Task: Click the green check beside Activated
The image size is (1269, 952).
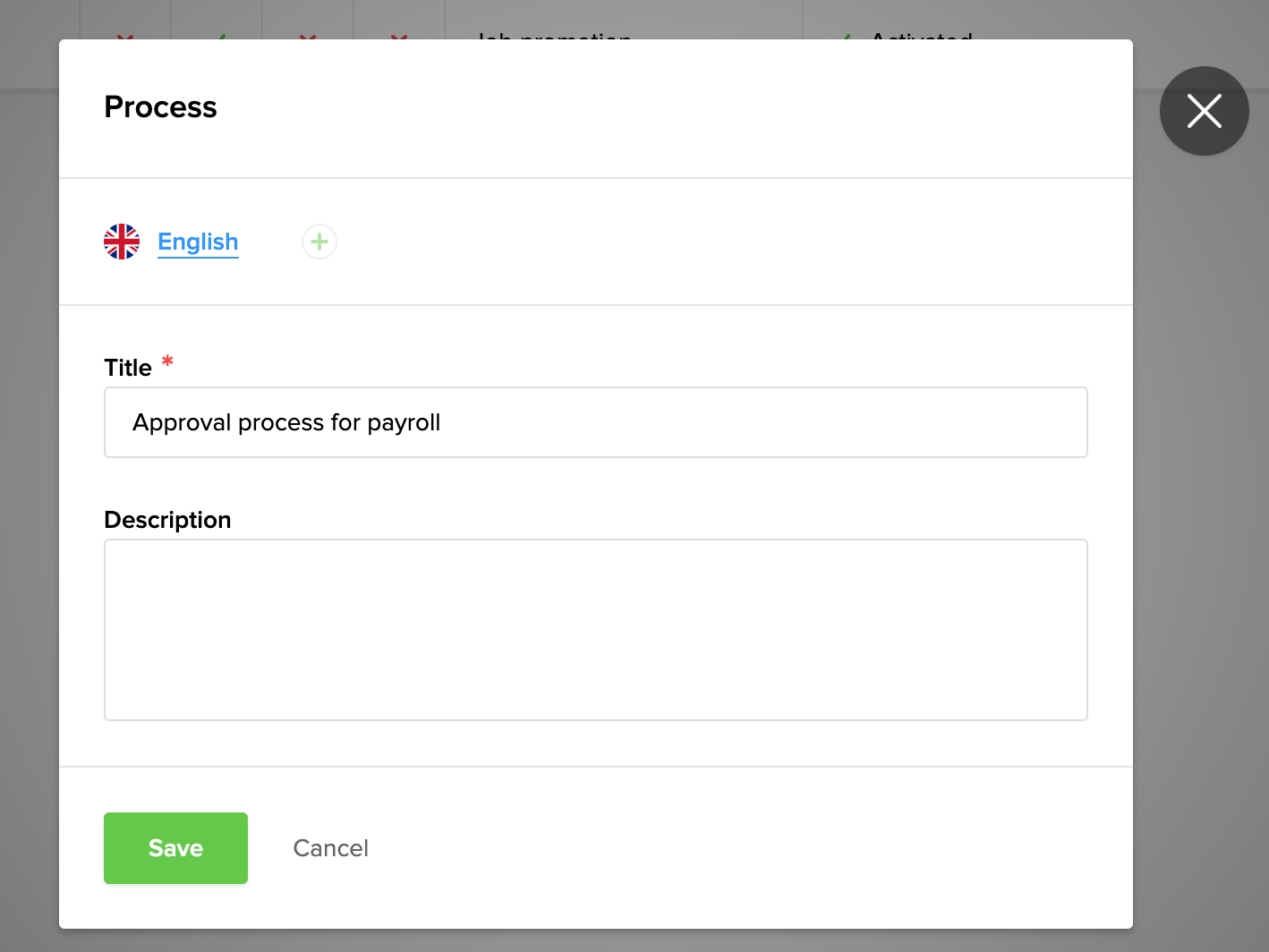Action: pos(846,37)
